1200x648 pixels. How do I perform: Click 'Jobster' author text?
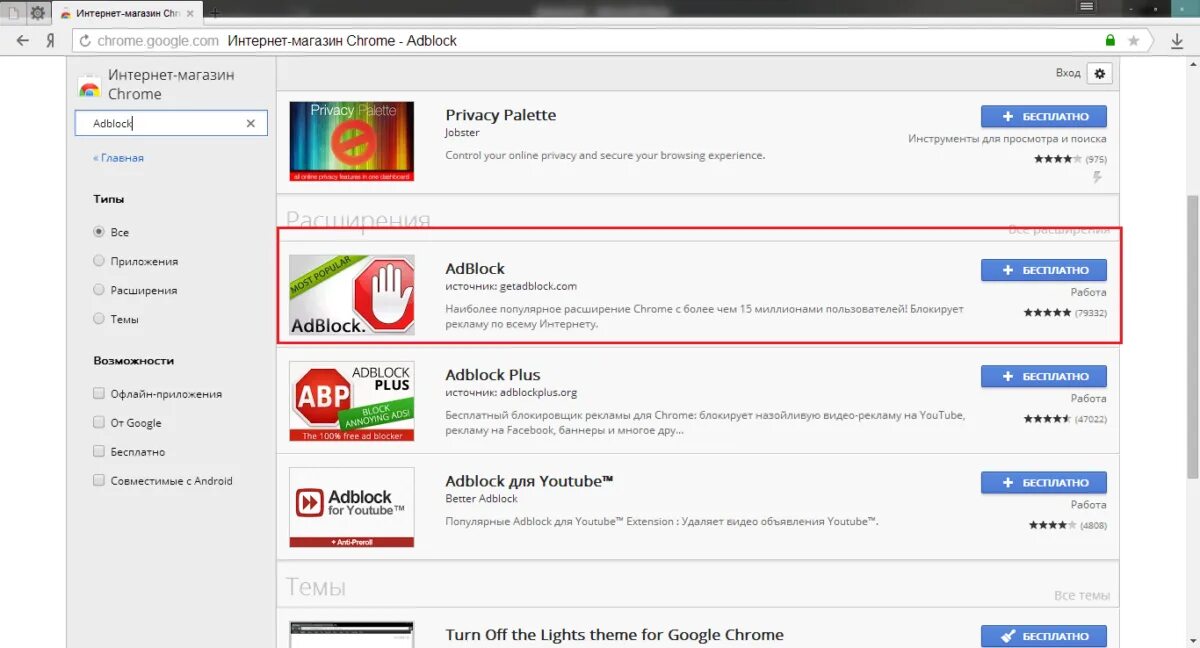463,133
